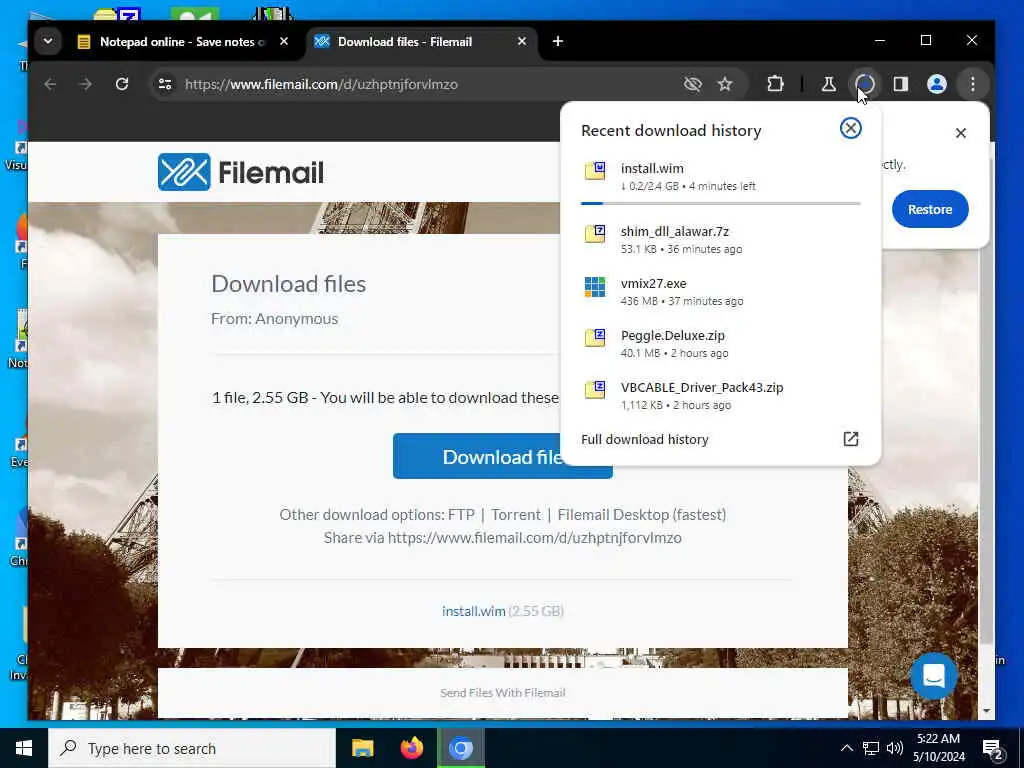Screen dimensions: 1024x768
Task: Open Full download history
Action: click(645, 440)
